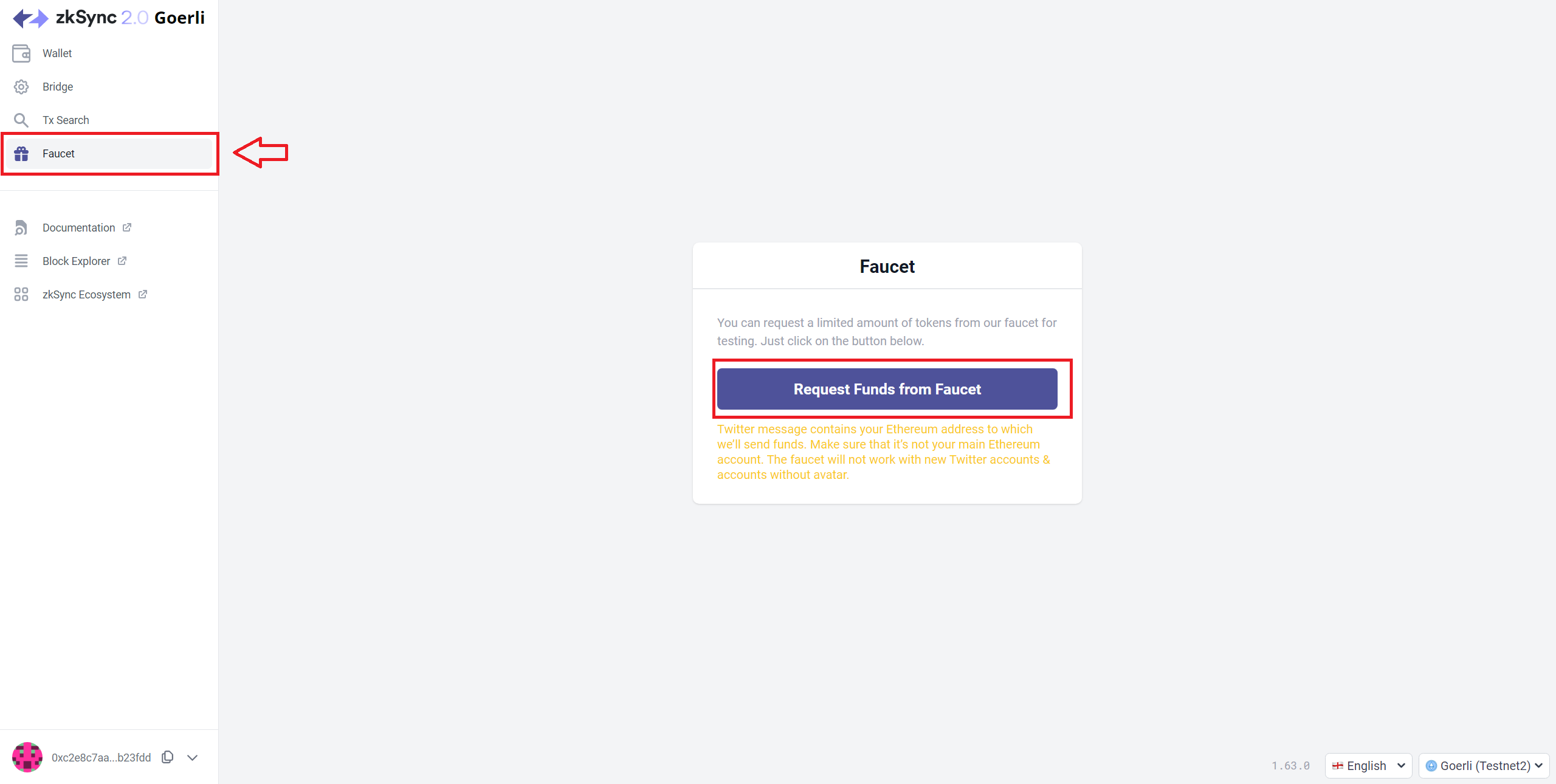Click the Bridge gear icon
The image size is (1556, 784).
[21, 87]
